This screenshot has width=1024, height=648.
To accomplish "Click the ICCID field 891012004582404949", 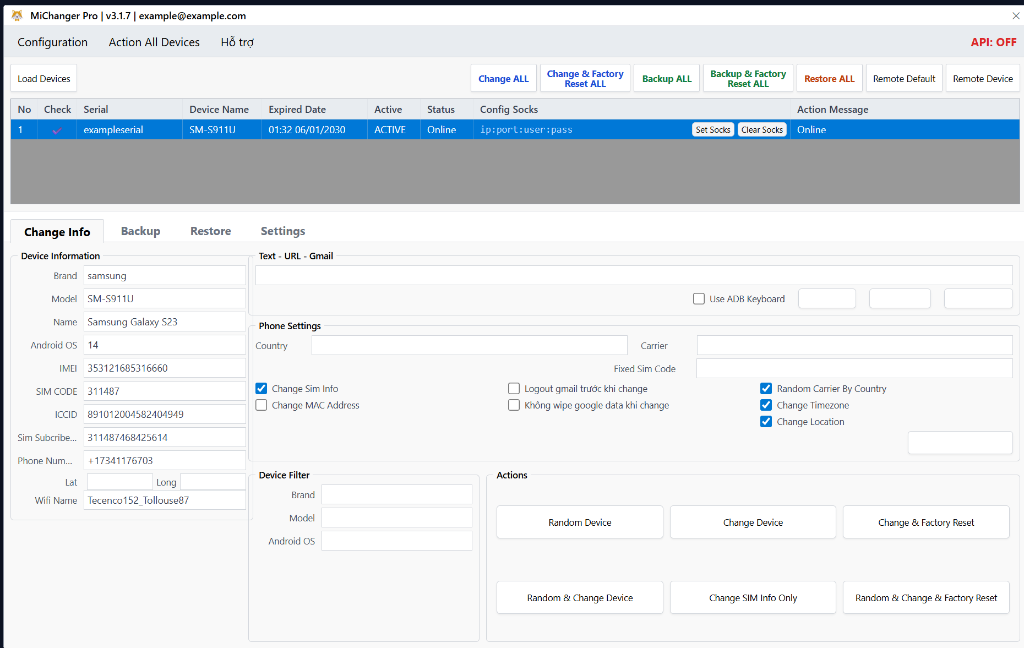I will pyautogui.click(x=164, y=414).
